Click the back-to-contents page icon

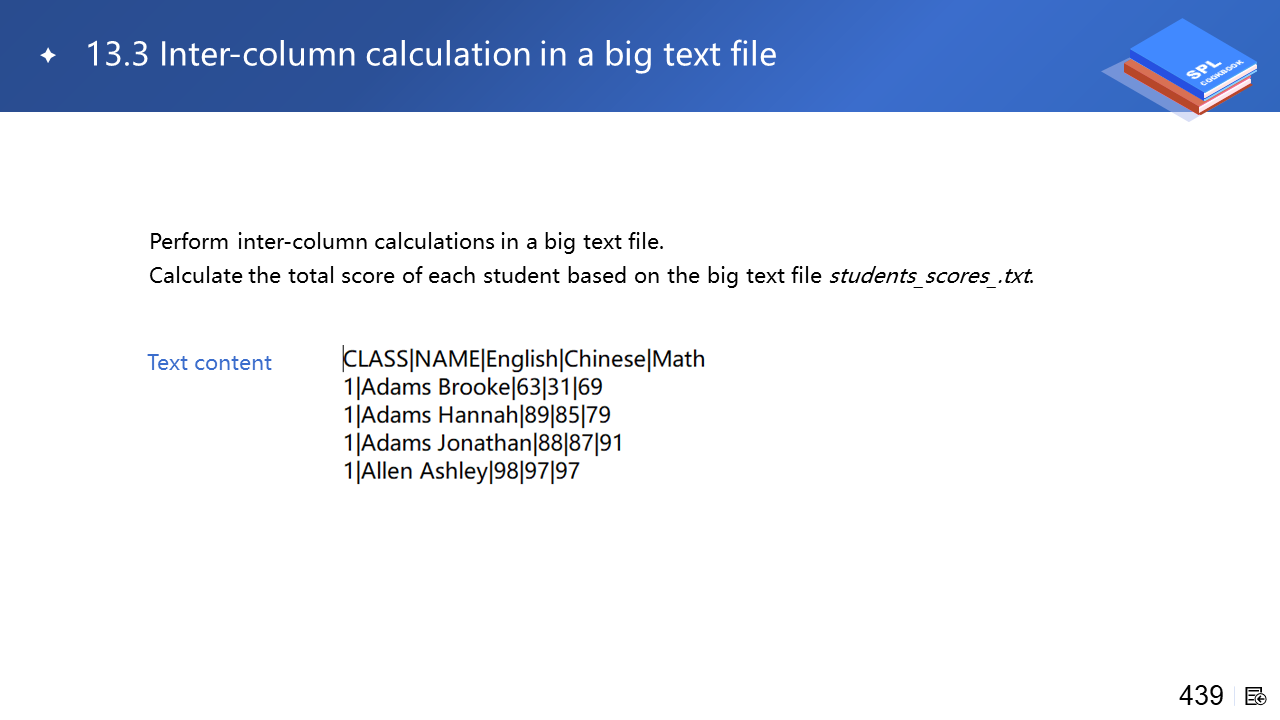(x=1256, y=696)
